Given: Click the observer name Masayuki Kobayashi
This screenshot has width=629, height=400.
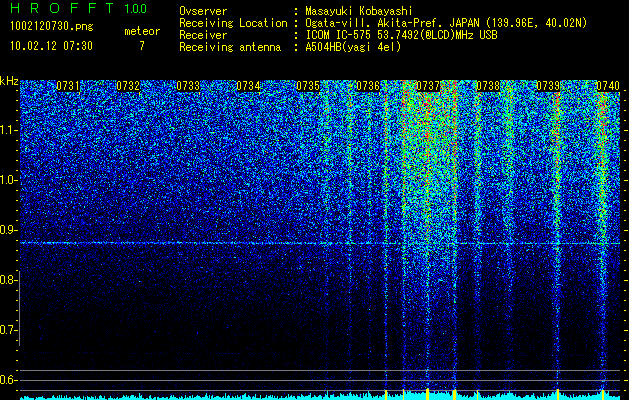Looking at the screenshot, I should tap(359, 11).
